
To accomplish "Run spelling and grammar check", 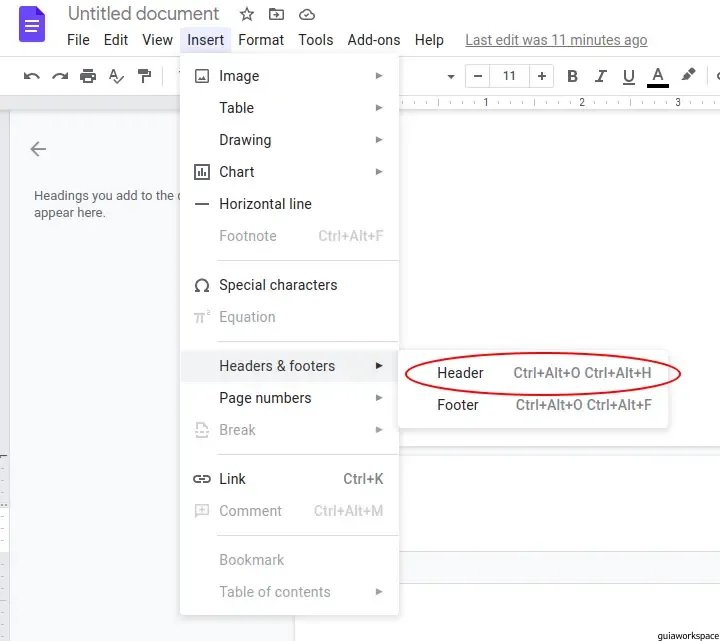I will (116, 76).
